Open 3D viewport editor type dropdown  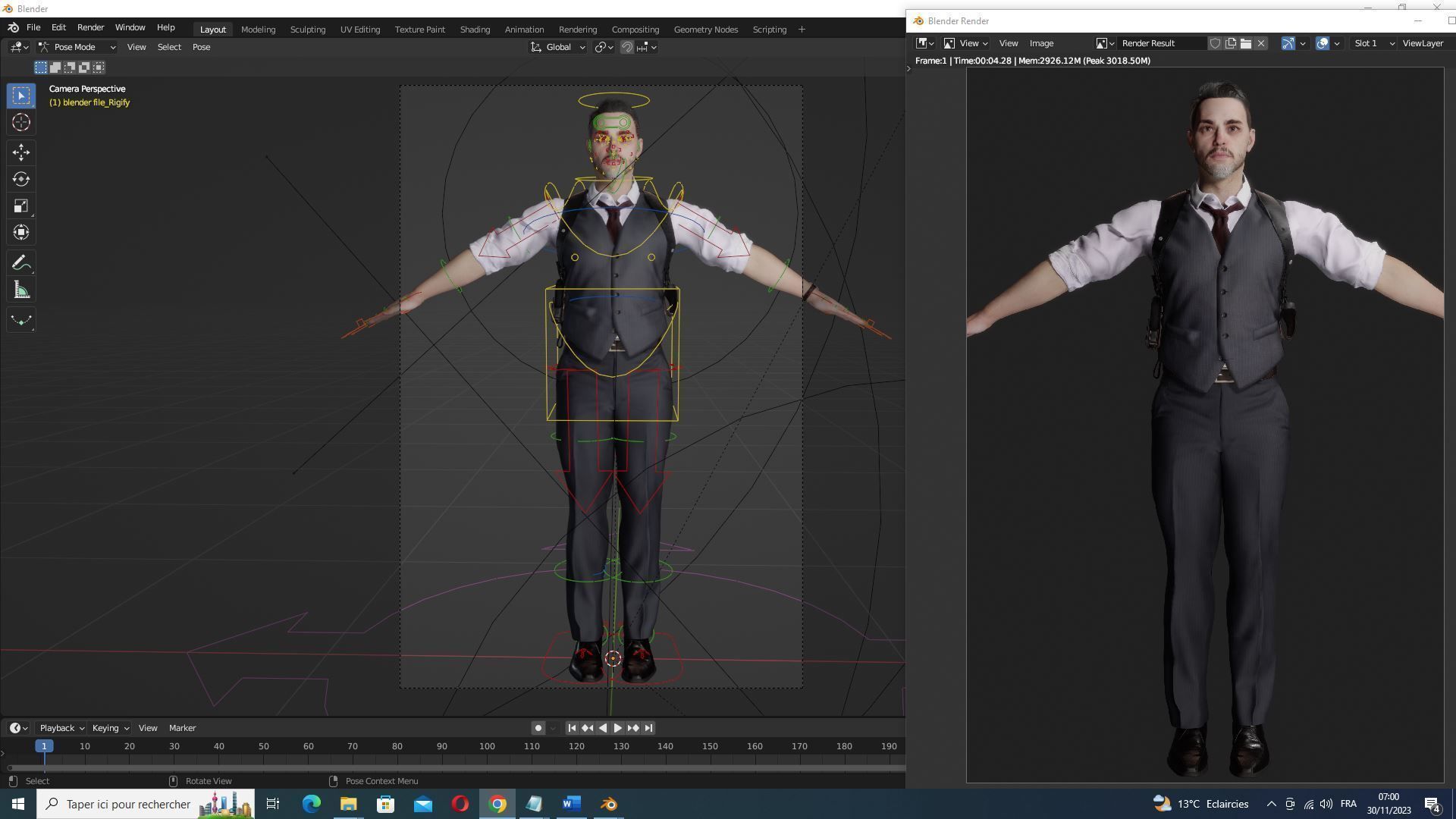[20, 47]
